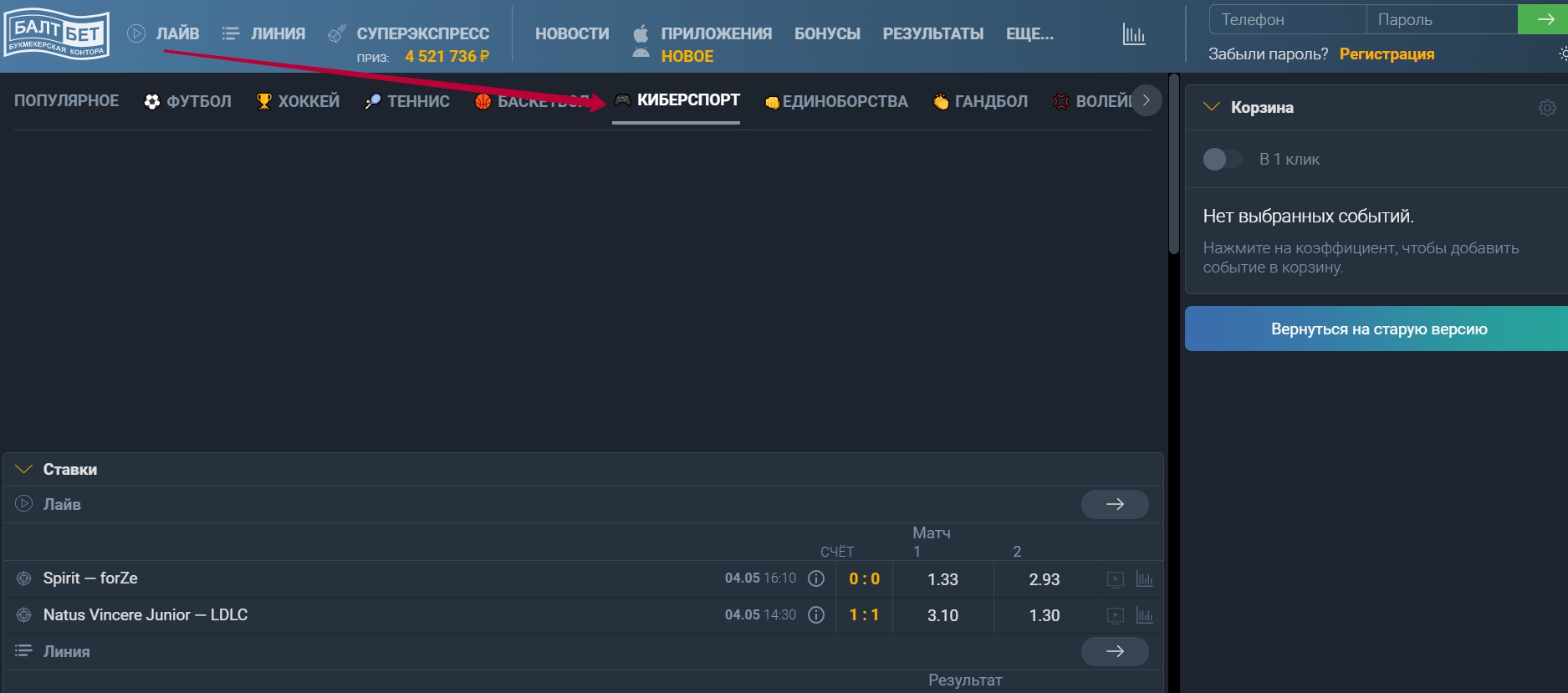Open Результаты page
This screenshot has height=693, width=1568.
tap(933, 33)
